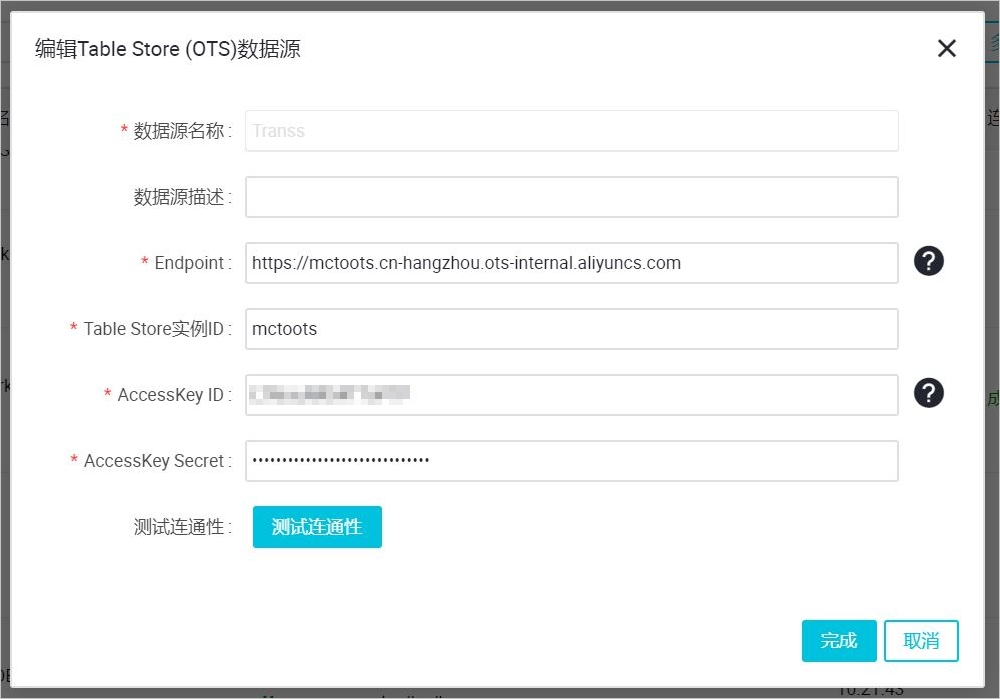Screen dimensions: 1000x699
Task: Click the Table Store实例ID field containing mctoots
Action: (x=571, y=329)
